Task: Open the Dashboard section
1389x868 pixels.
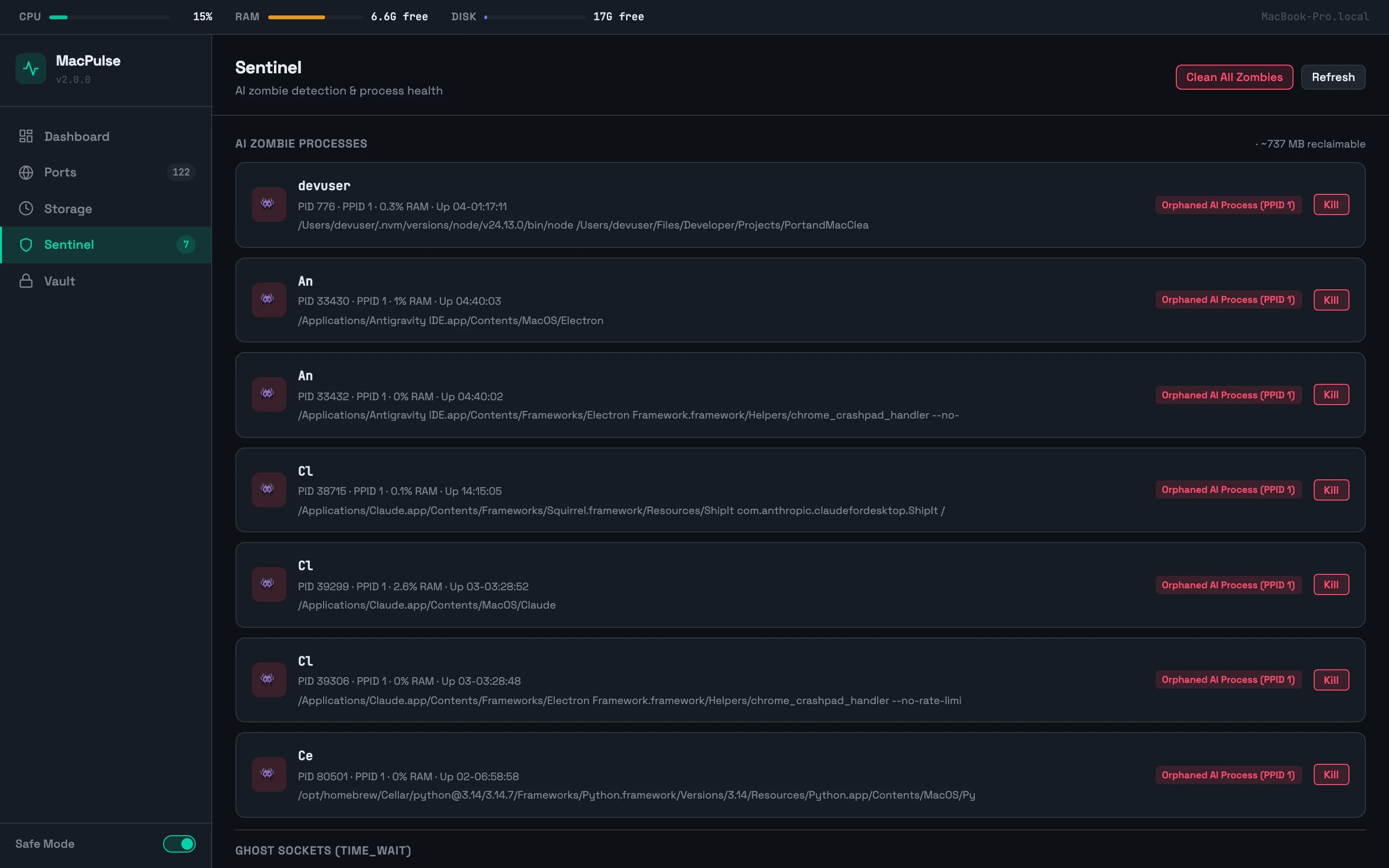Action: (x=106, y=136)
